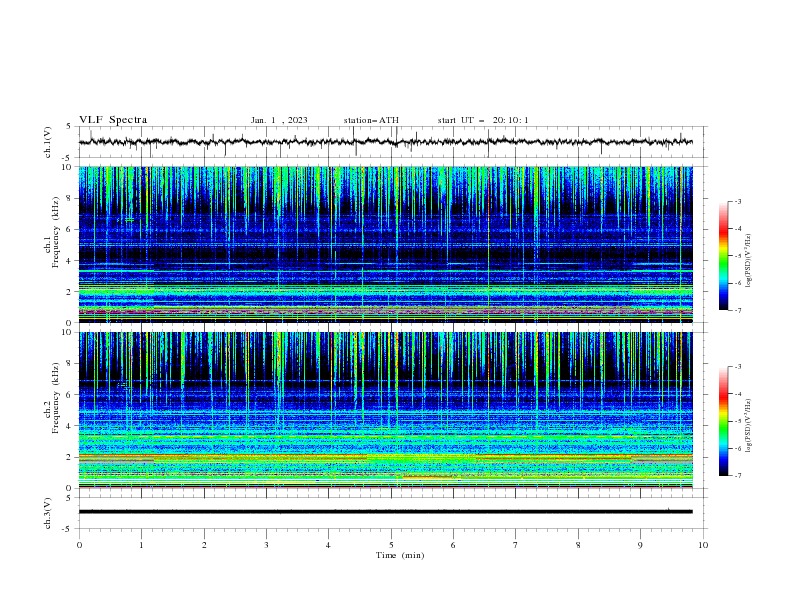Click the "station=ATH" label
Screen dimensions: 792x612
(x=371, y=120)
